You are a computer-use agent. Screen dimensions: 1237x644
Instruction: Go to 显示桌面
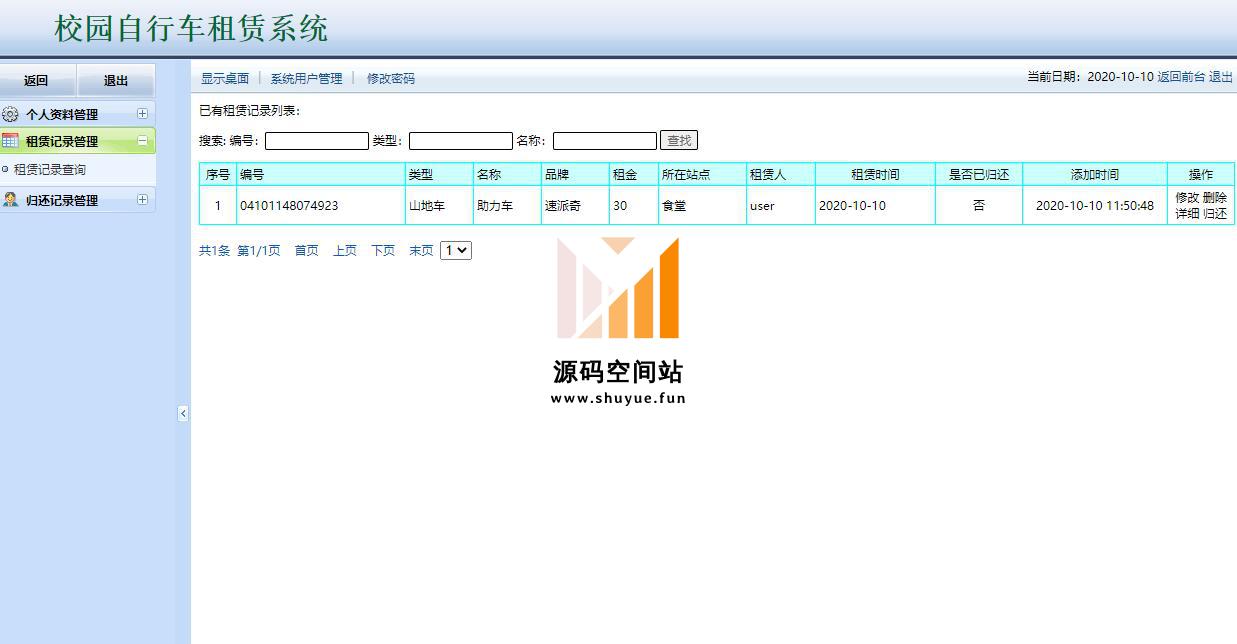point(225,78)
